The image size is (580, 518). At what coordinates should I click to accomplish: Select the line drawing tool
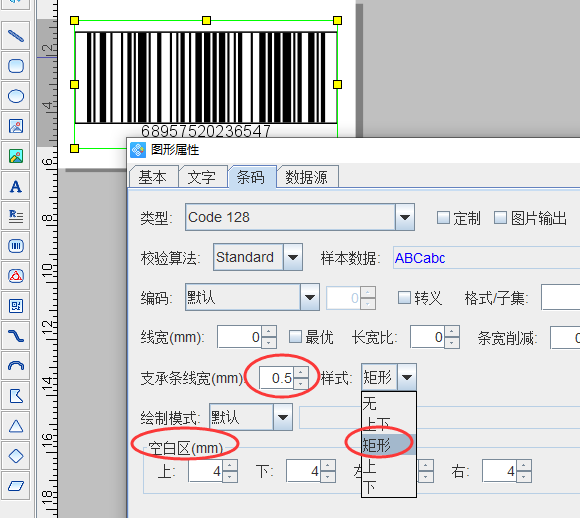tap(16, 36)
